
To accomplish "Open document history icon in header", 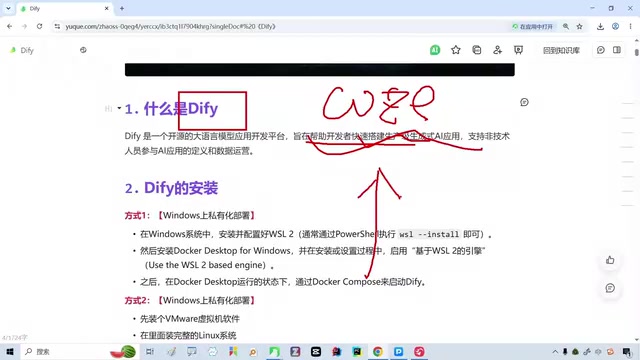I will point(476,50).
